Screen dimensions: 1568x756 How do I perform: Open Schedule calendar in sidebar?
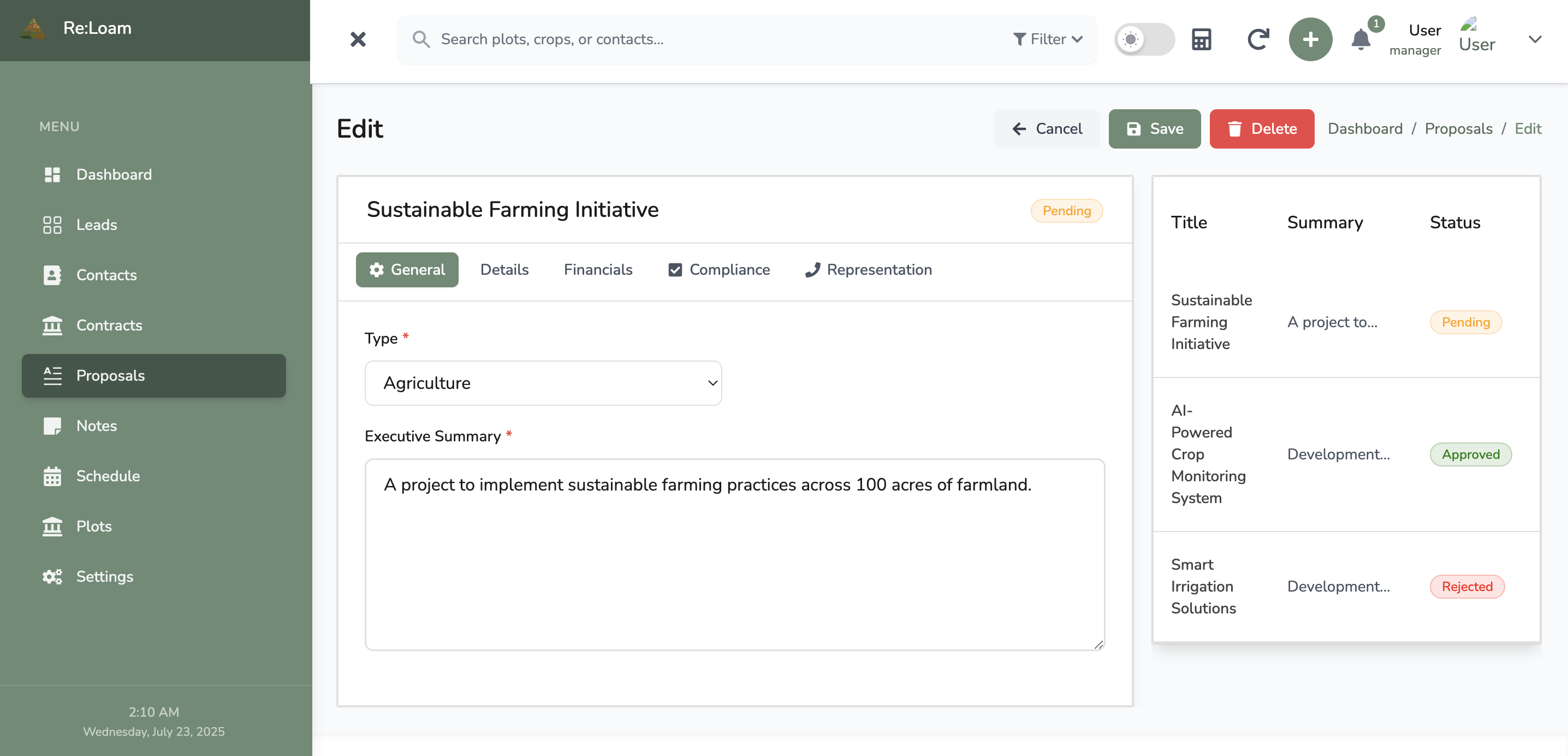108,476
